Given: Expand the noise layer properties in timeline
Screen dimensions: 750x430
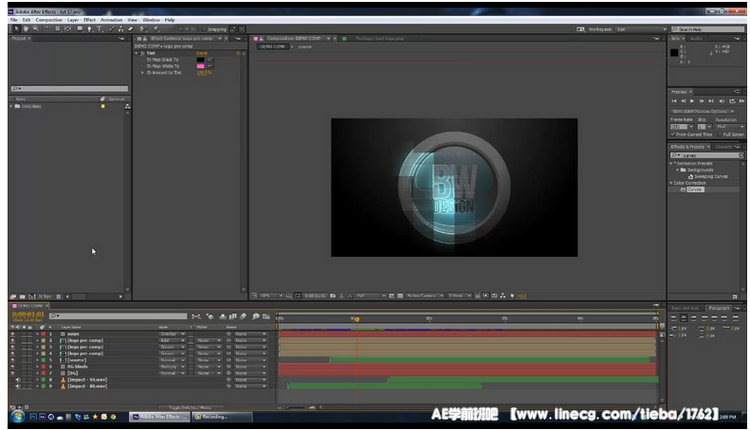Looking at the screenshot, I should pyautogui.click(x=37, y=334).
